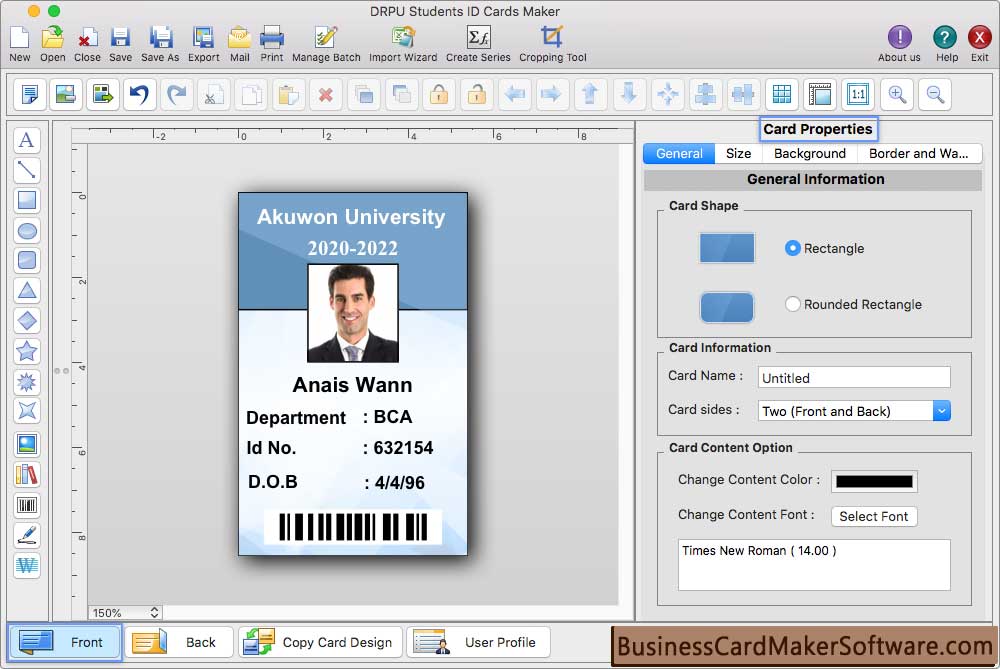
Task: Show the Front side of card
Action: pos(64,642)
